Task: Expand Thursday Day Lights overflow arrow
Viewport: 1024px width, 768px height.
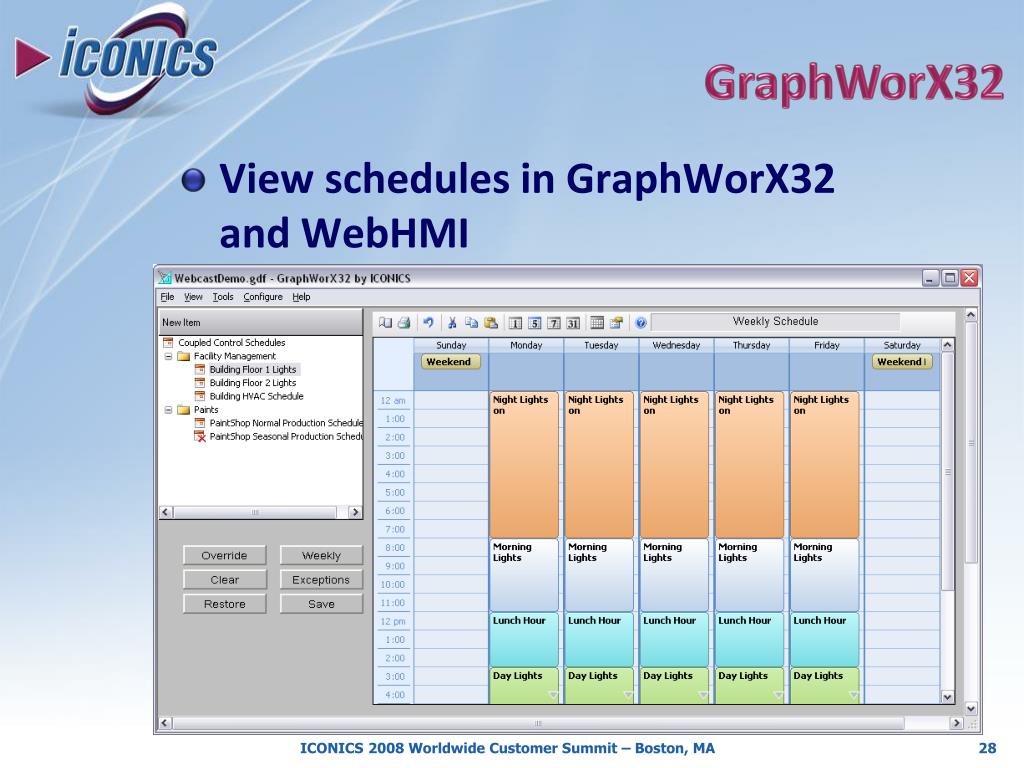Action: 778,695
